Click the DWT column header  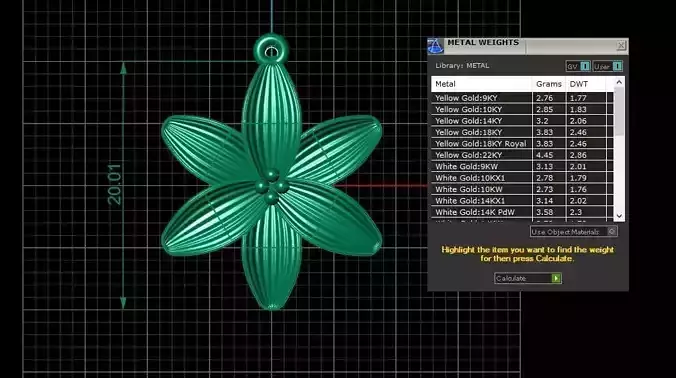585,84
